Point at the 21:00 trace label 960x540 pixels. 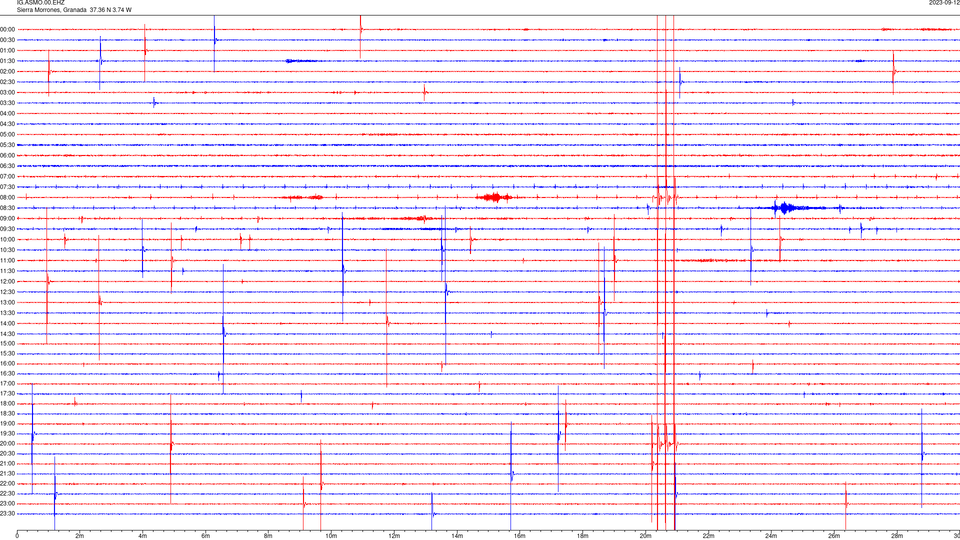(x=8, y=463)
